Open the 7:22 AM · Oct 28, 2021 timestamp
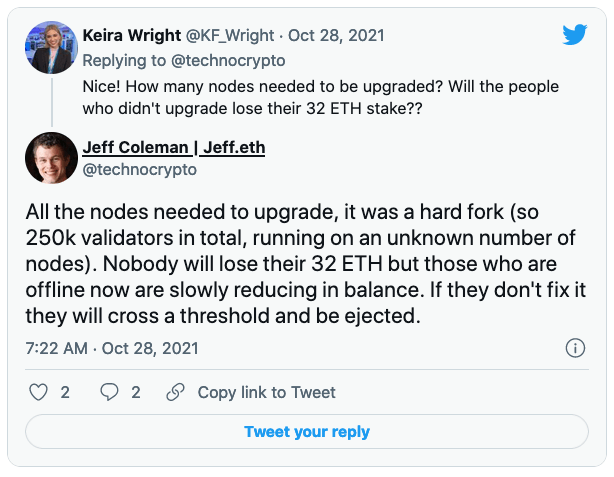614x477 pixels. pos(112,348)
